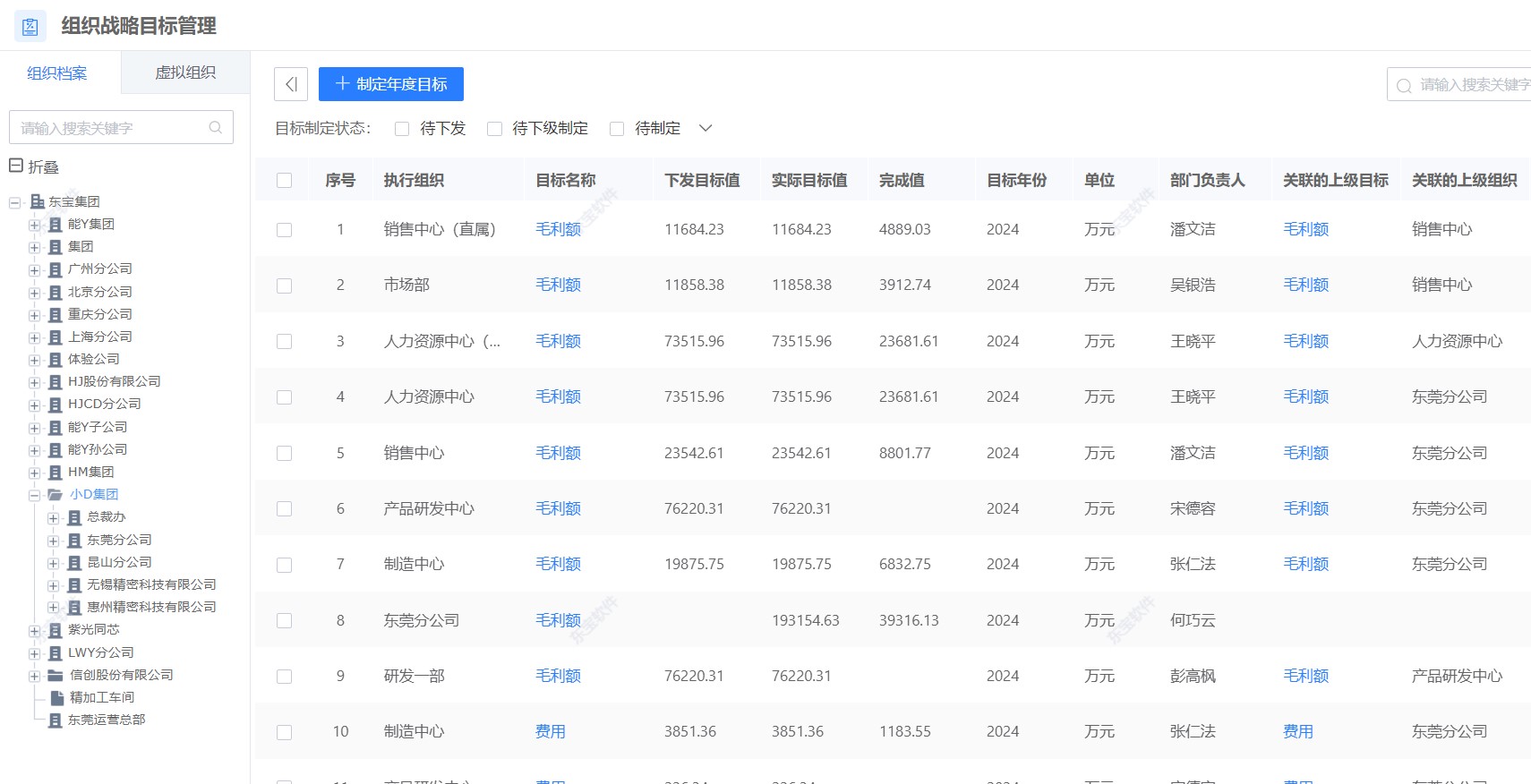Screen dimensions: 1531x784
Task: Click the 折叠 collapse-all icon
Action: [16, 166]
